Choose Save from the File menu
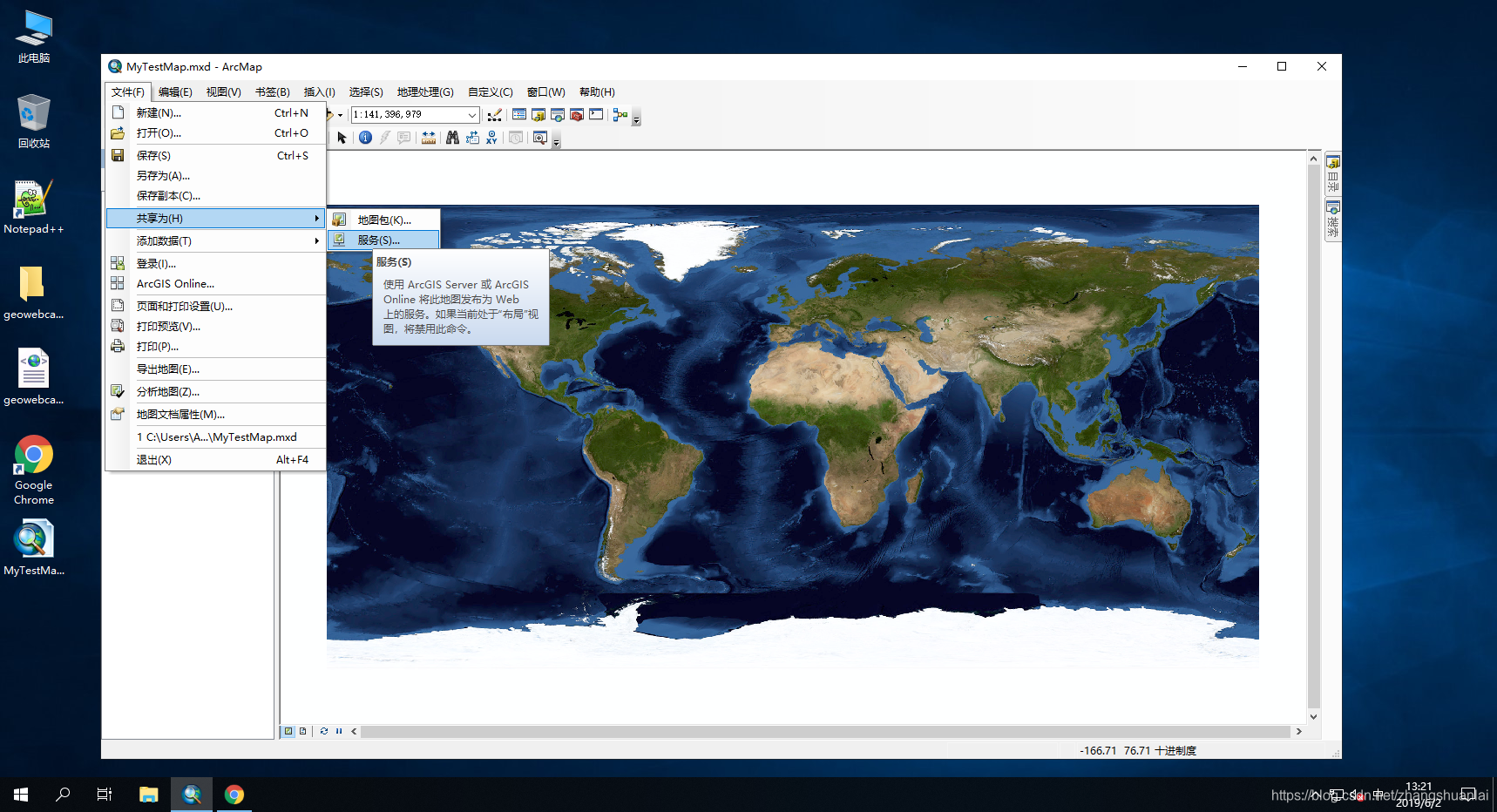 click(215, 156)
